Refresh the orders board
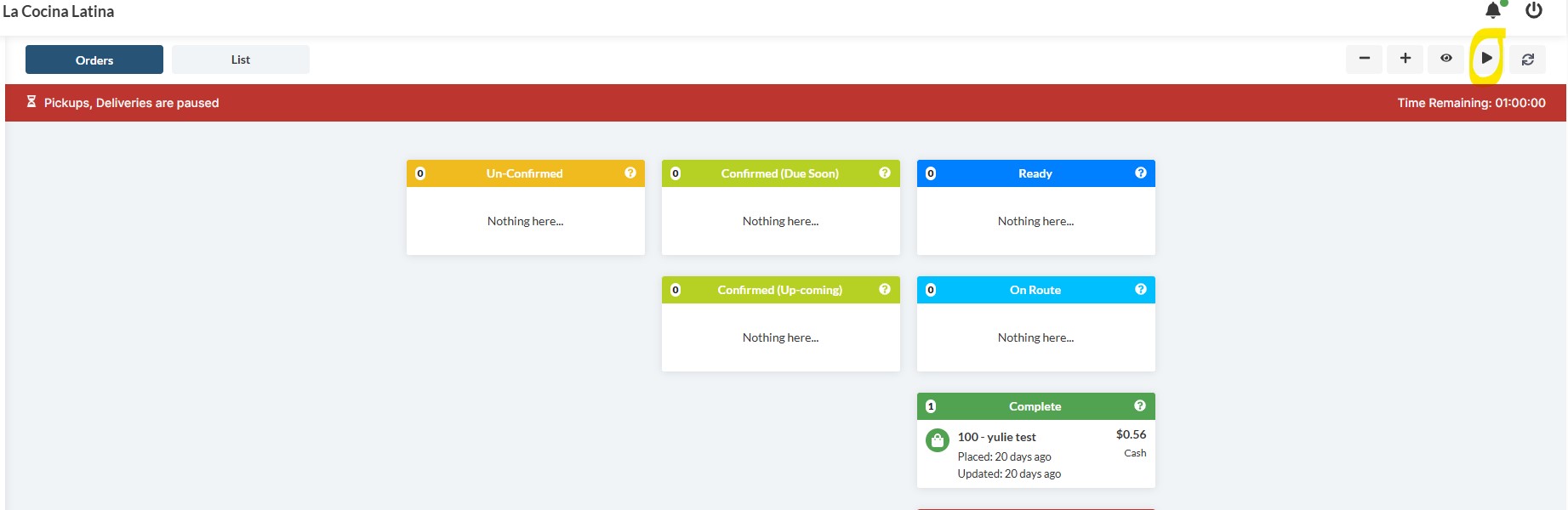Screen dimensions: 1568x510 click(x=1527, y=59)
